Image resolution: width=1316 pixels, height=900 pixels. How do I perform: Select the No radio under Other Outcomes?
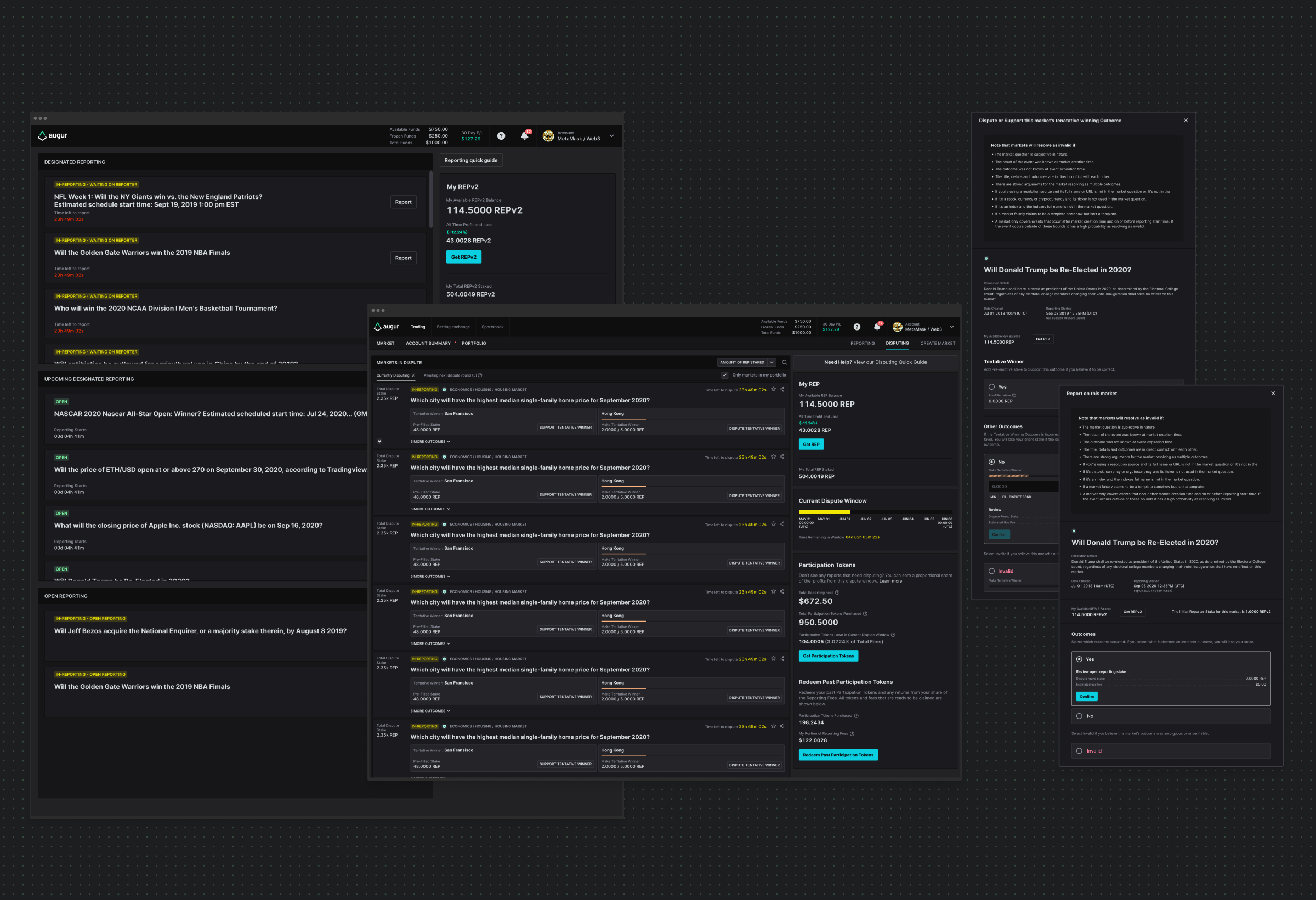coord(991,462)
